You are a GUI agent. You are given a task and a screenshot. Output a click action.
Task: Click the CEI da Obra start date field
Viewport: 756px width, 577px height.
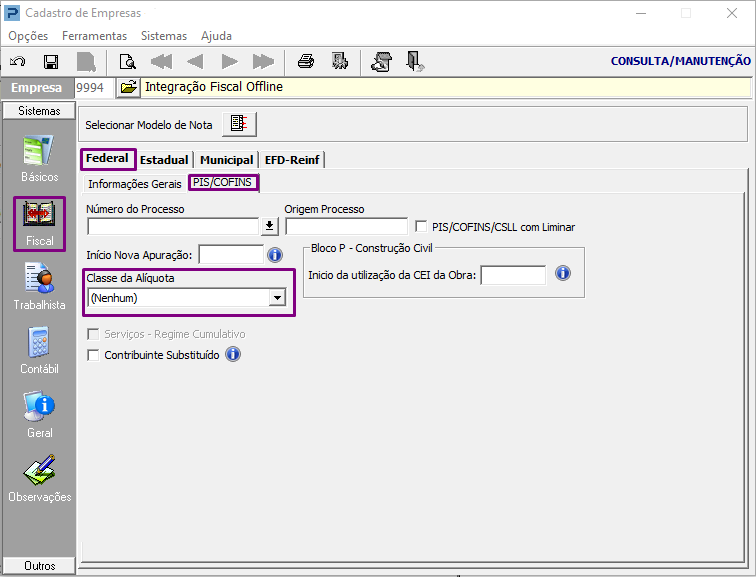513,275
